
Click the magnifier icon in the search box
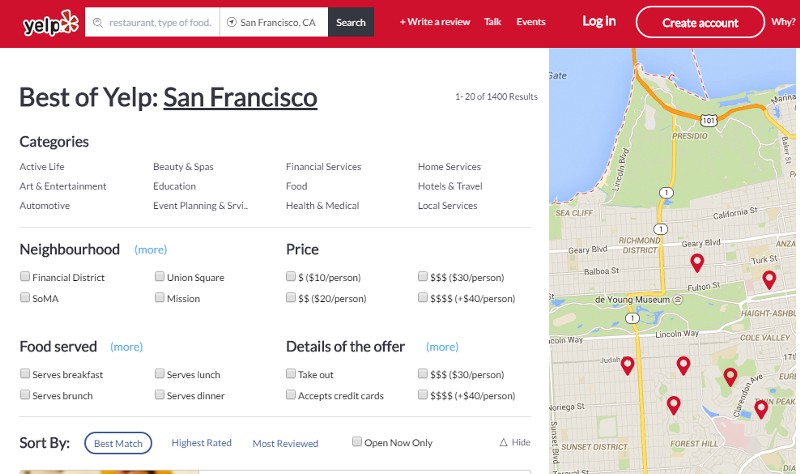pos(97,22)
